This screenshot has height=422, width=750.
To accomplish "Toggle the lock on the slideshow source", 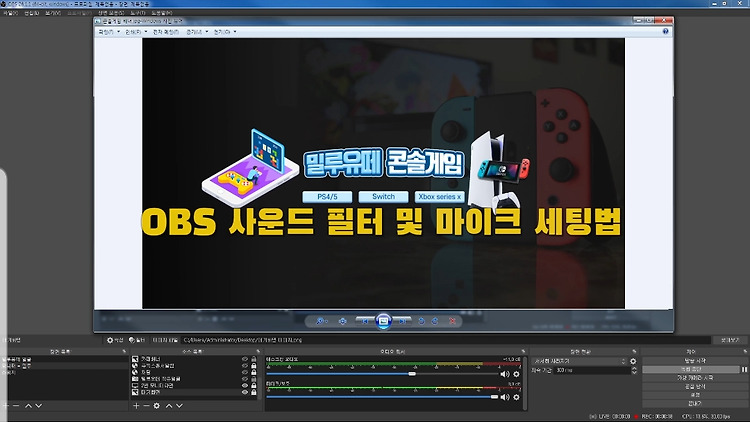I will (254, 378).
